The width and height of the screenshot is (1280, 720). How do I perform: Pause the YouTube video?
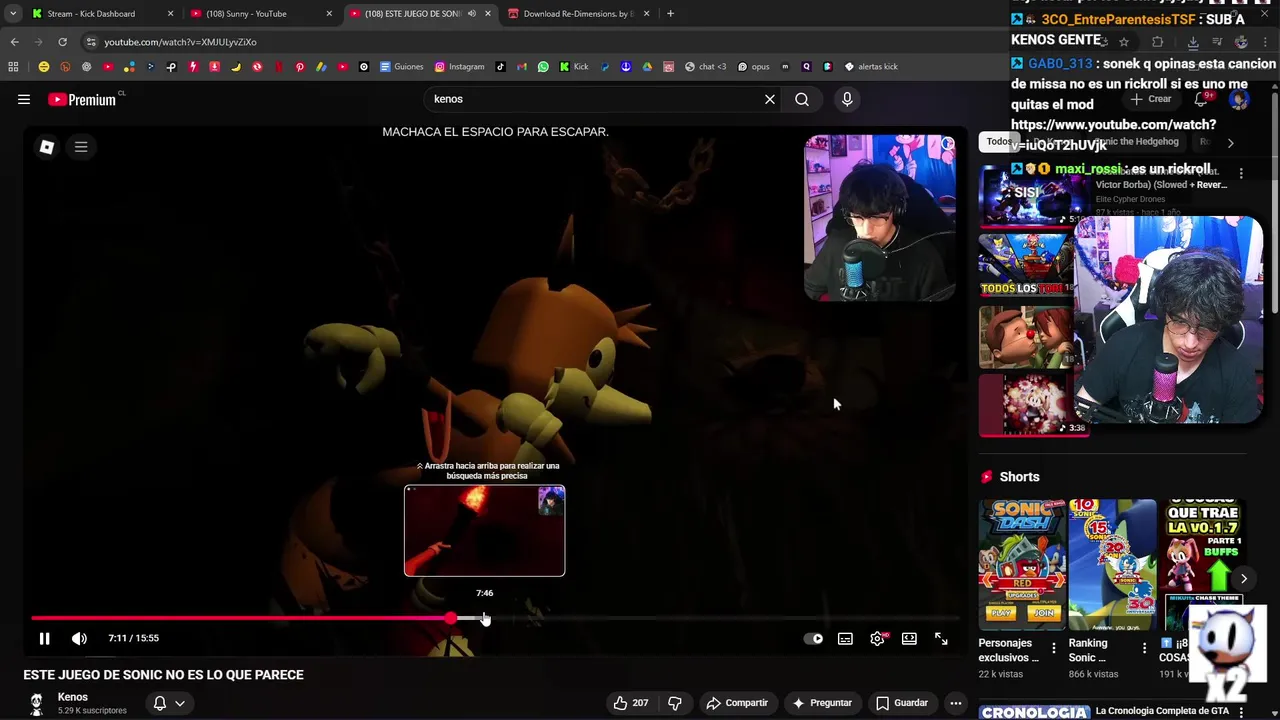pos(44,638)
